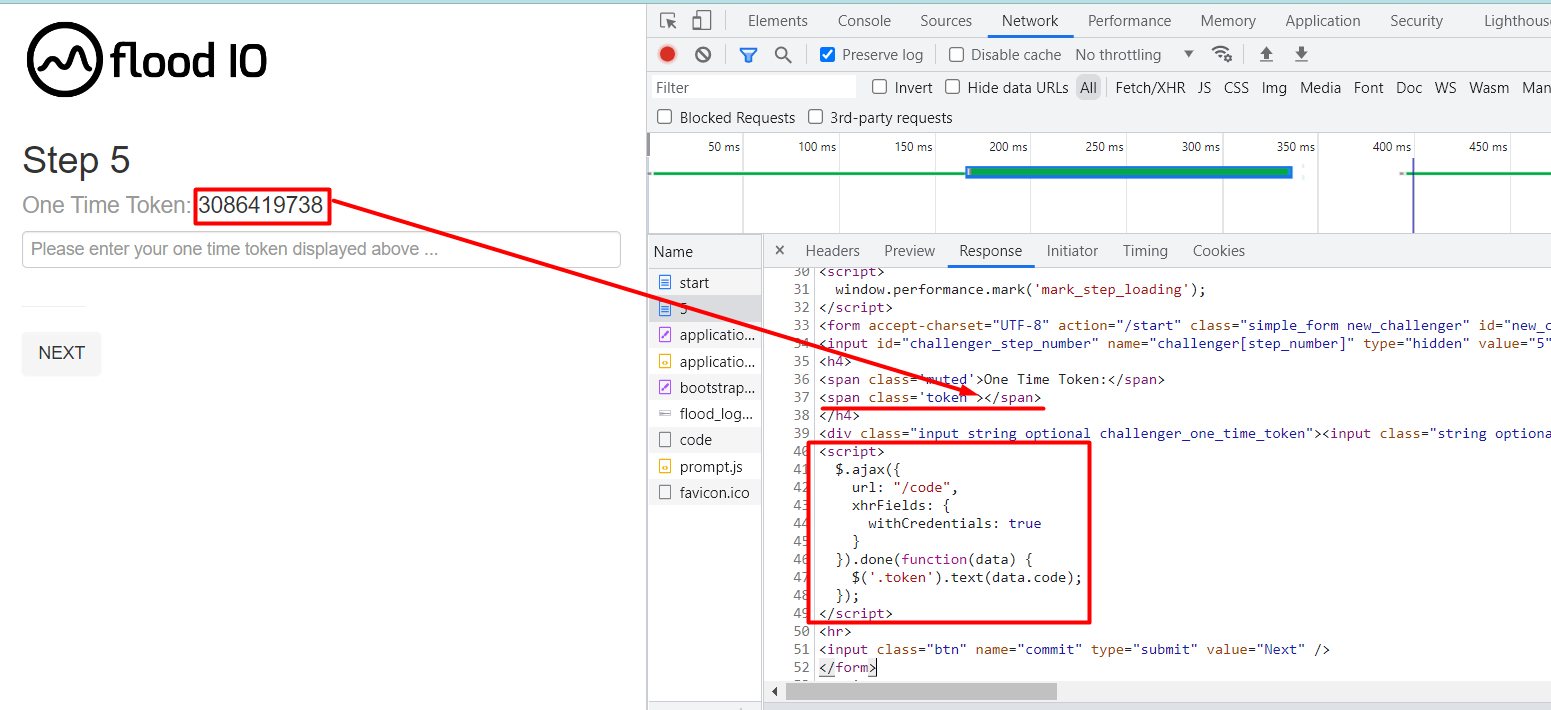Open the Sources panel tab

tap(946, 21)
